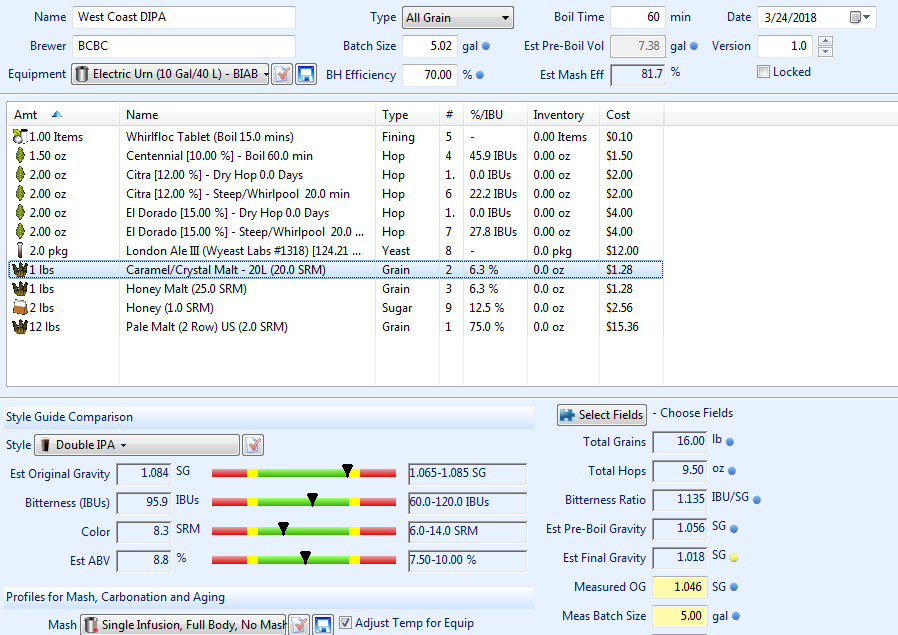Select the El Dorado Dry Hop row
Screen dimensions: 898x635
coord(336,213)
